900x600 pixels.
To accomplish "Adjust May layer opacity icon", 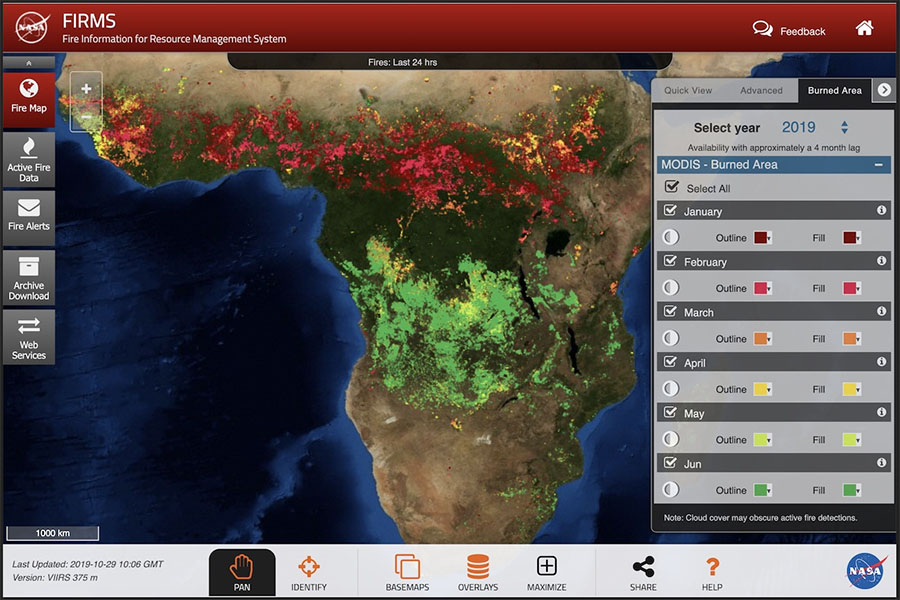I will [x=670, y=439].
